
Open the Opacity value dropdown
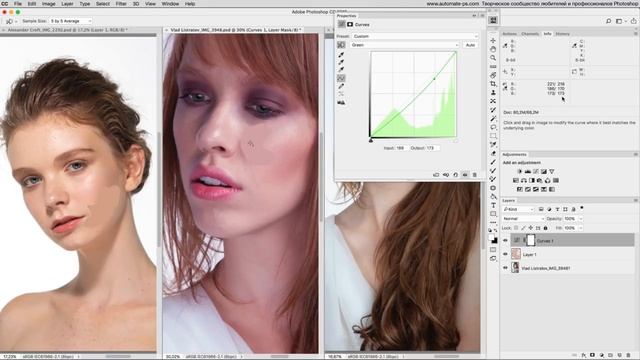click(x=581, y=219)
